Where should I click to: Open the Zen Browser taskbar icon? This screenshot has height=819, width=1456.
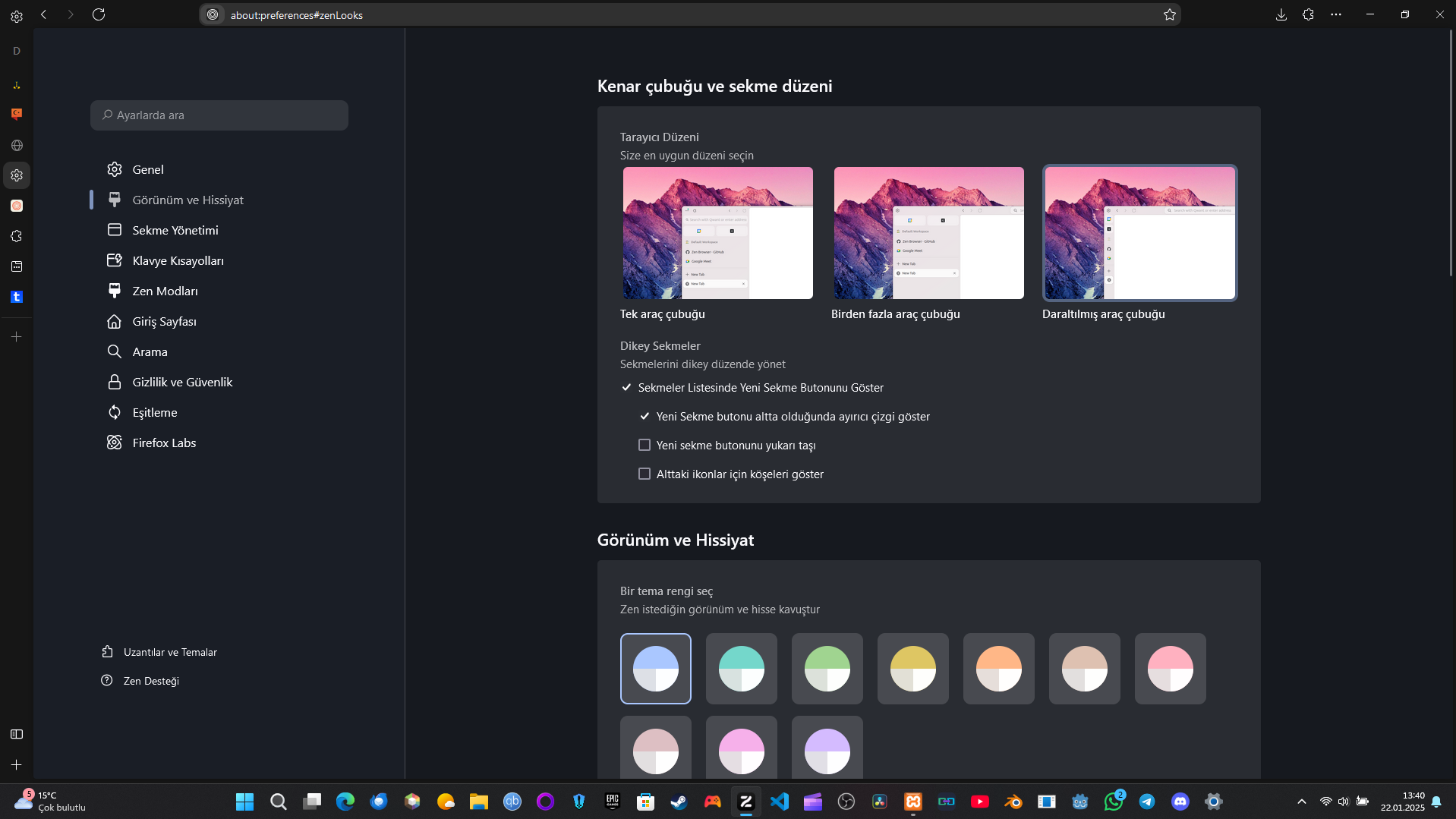point(745,802)
